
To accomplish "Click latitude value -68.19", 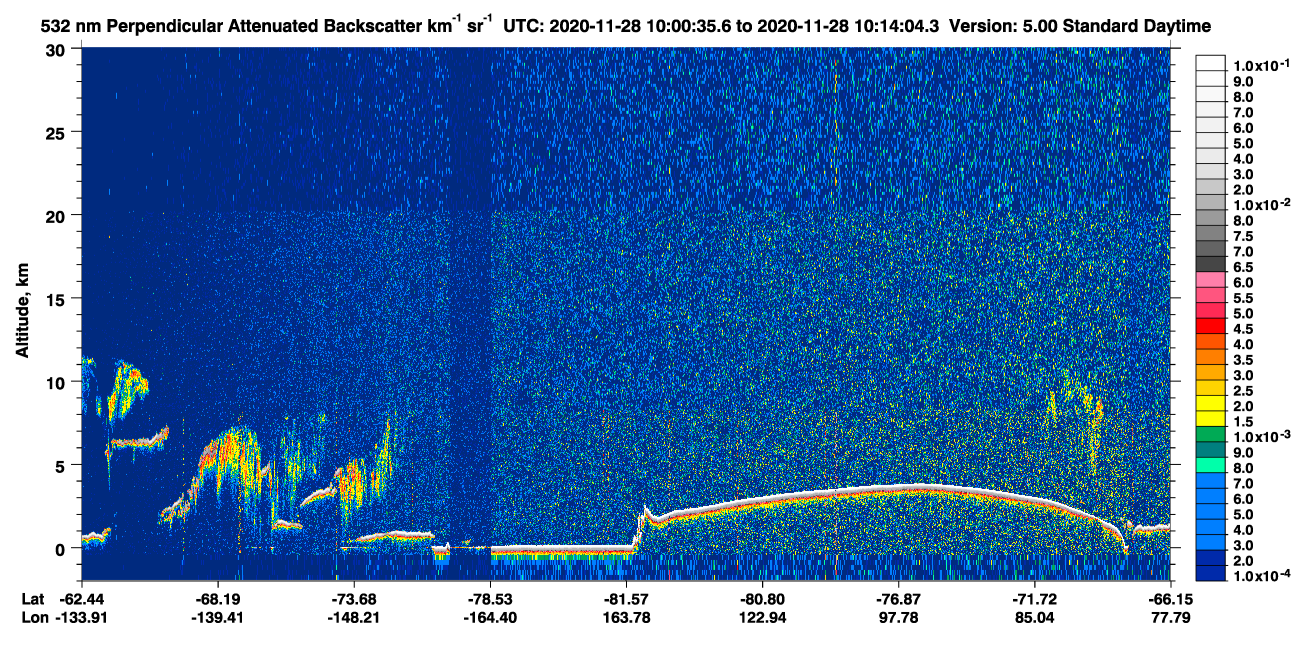I will pyautogui.click(x=217, y=599).
